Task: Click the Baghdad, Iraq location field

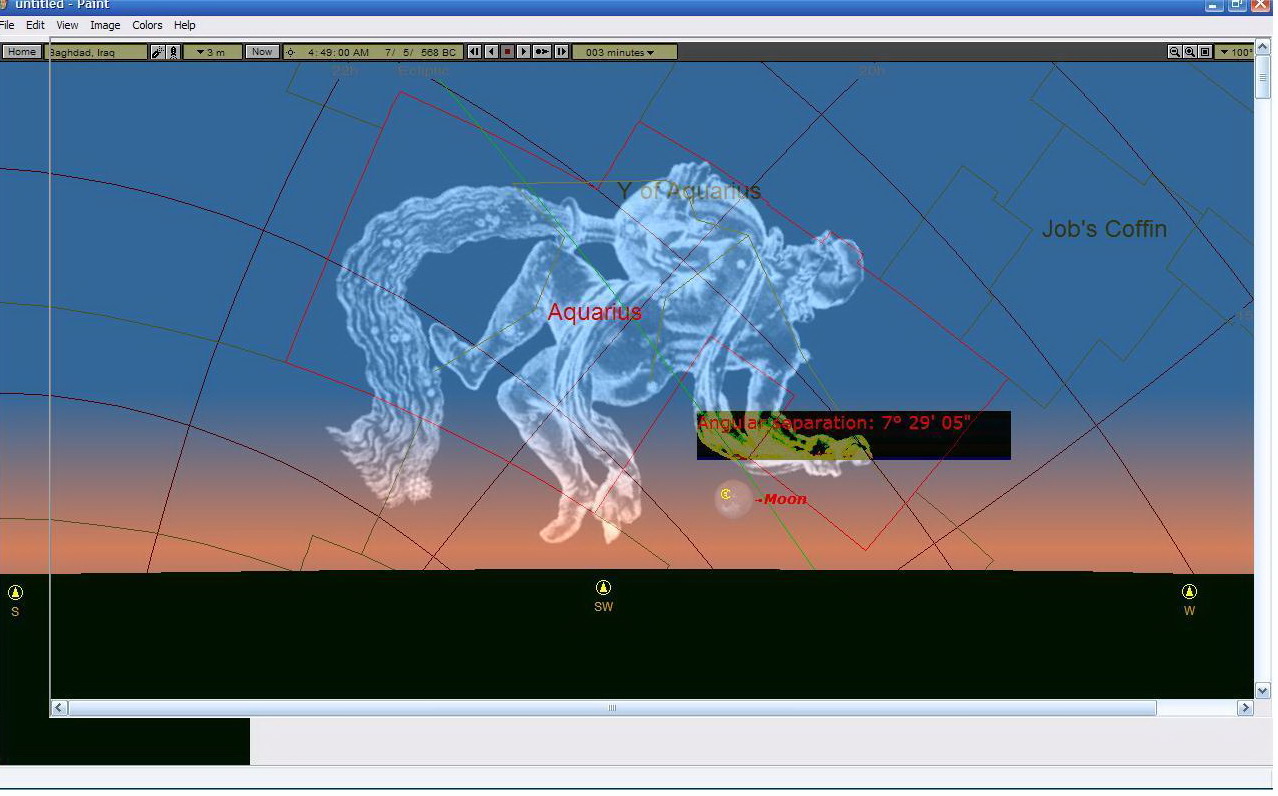Action: click(x=97, y=52)
